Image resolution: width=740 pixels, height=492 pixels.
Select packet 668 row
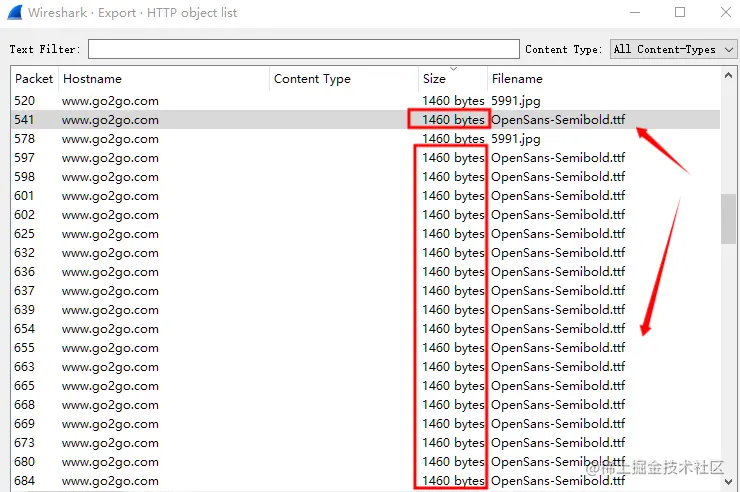366,405
